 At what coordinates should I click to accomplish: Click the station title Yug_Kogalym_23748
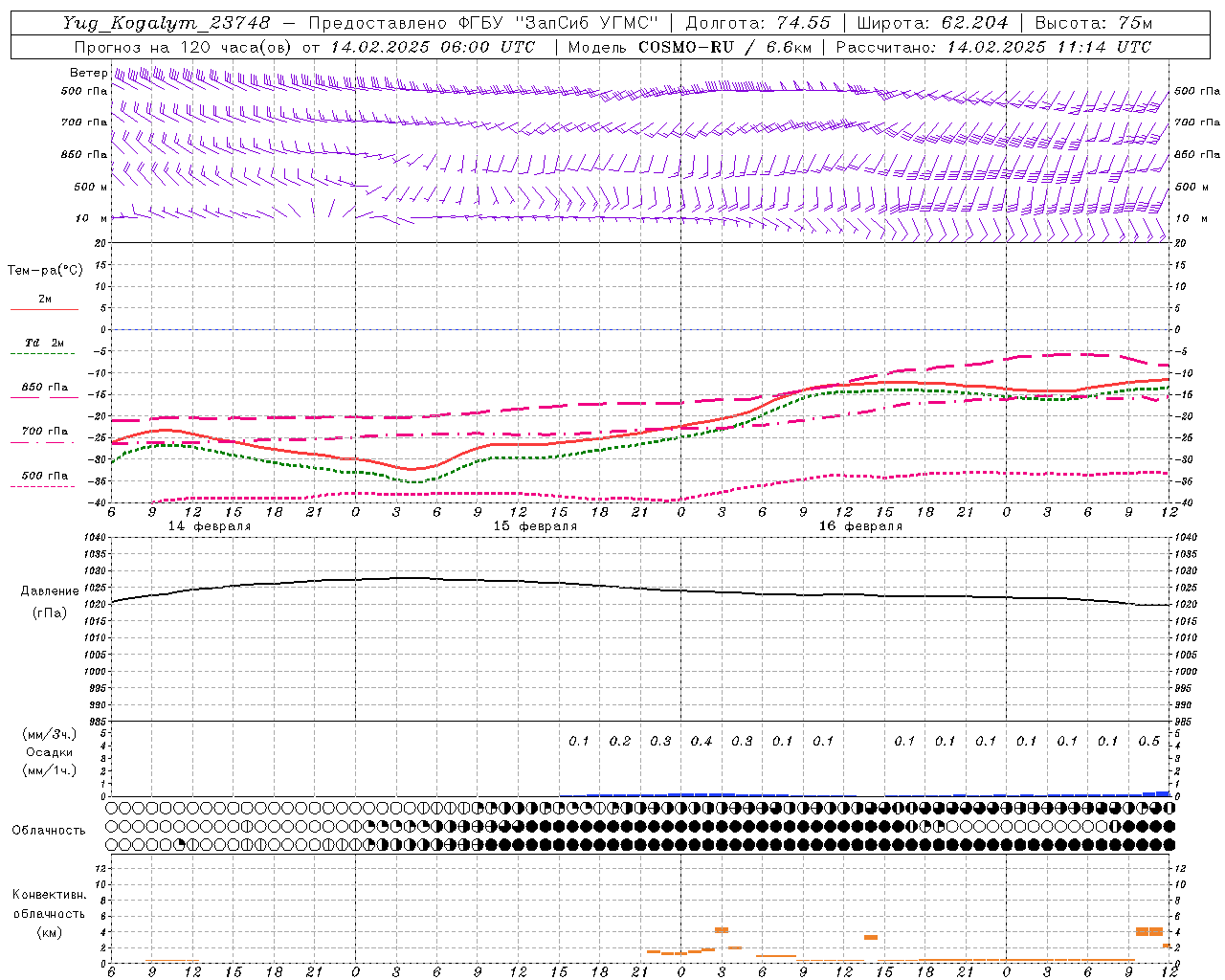click(167, 22)
